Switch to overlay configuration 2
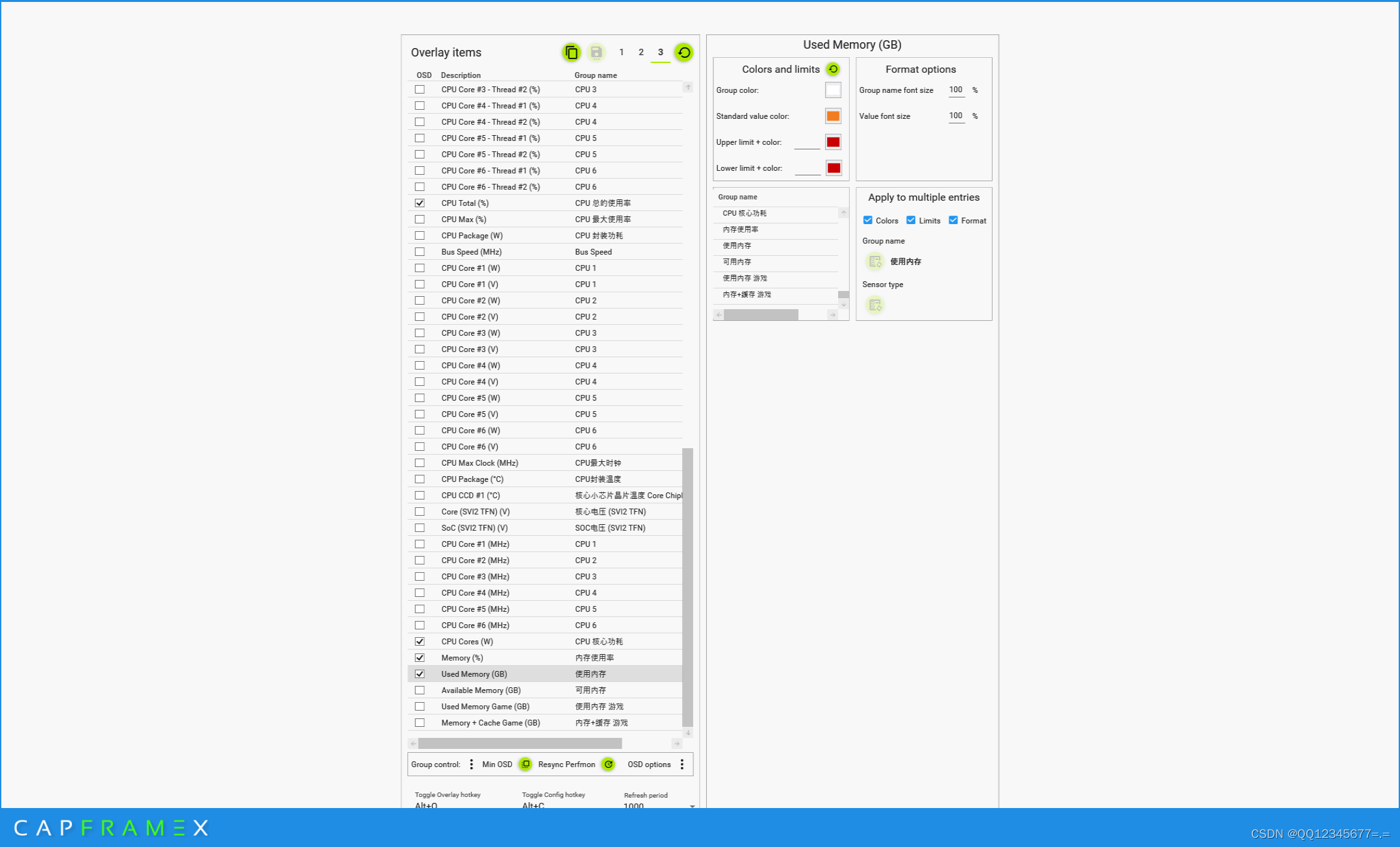The height and width of the screenshot is (847, 1400). click(x=641, y=53)
